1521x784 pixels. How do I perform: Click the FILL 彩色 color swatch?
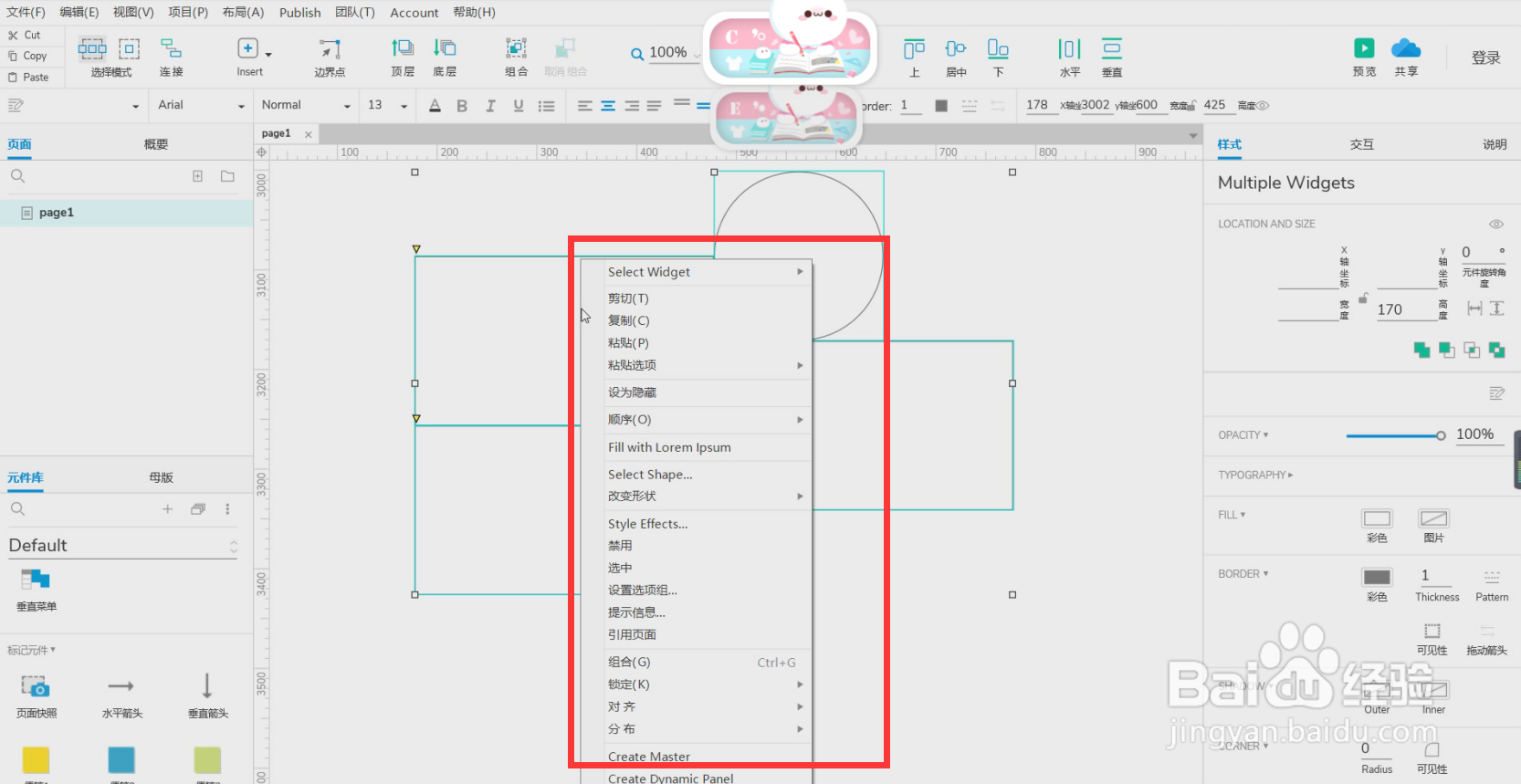[x=1377, y=518]
